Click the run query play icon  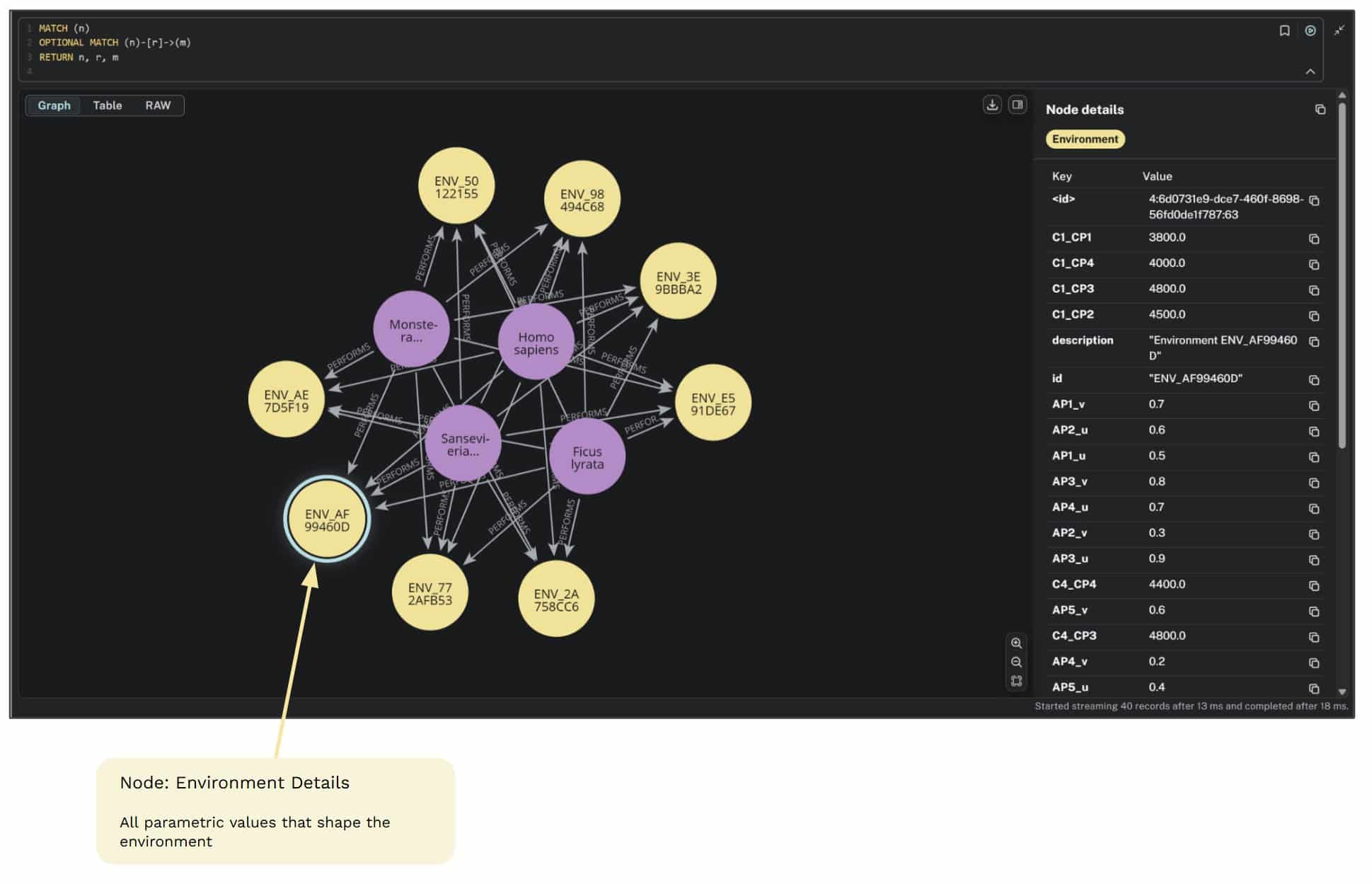point(1310,30)
